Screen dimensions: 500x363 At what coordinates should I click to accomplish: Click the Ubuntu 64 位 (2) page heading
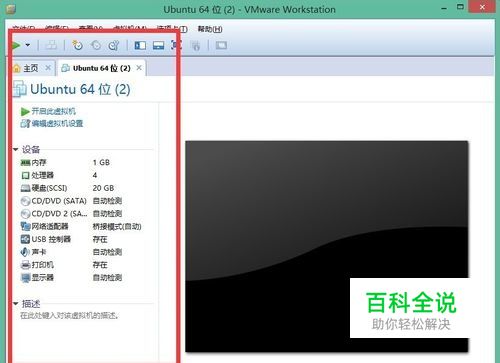pos(80,89)
